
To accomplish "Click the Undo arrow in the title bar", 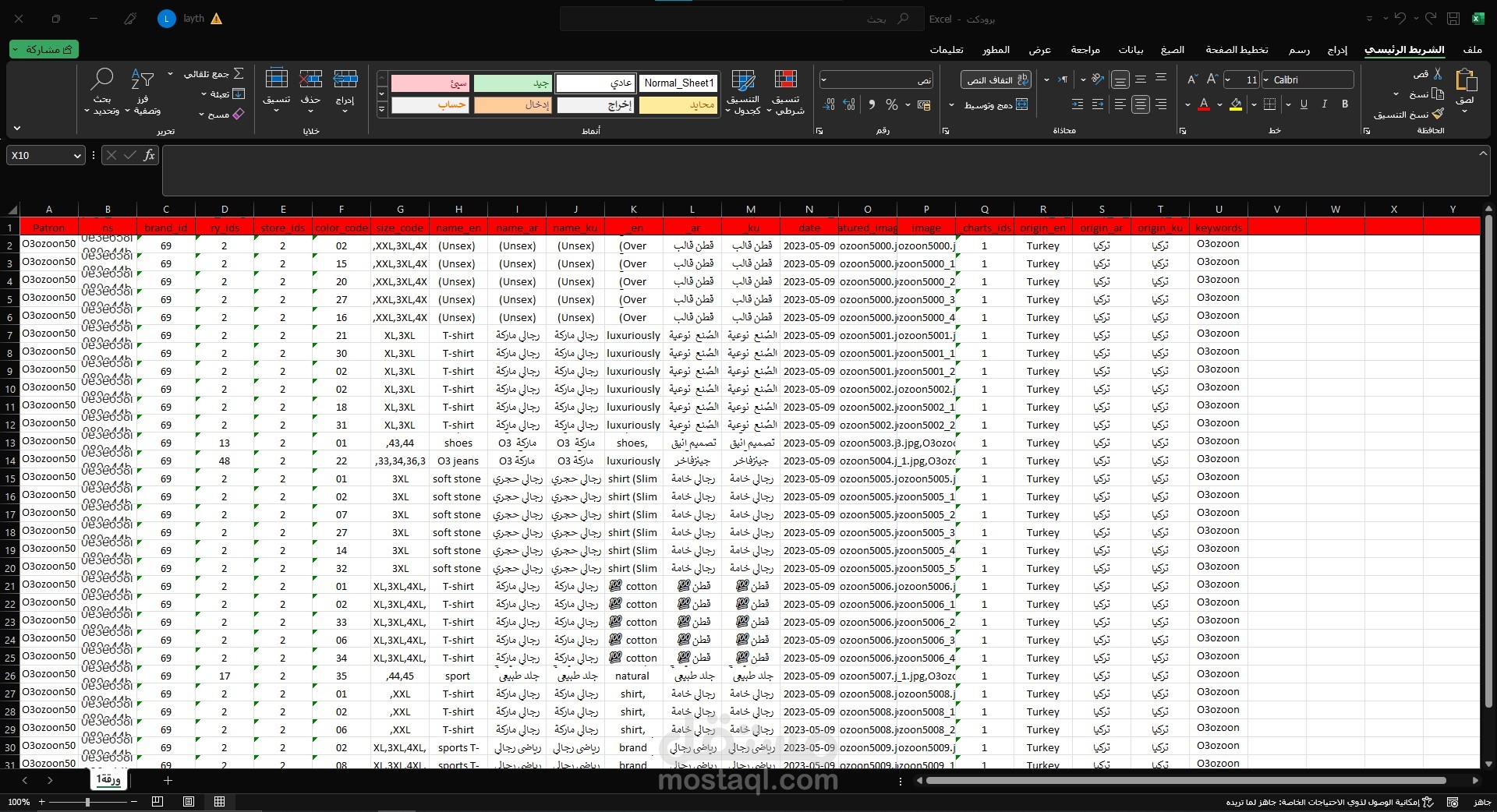I will point(1400,18).
